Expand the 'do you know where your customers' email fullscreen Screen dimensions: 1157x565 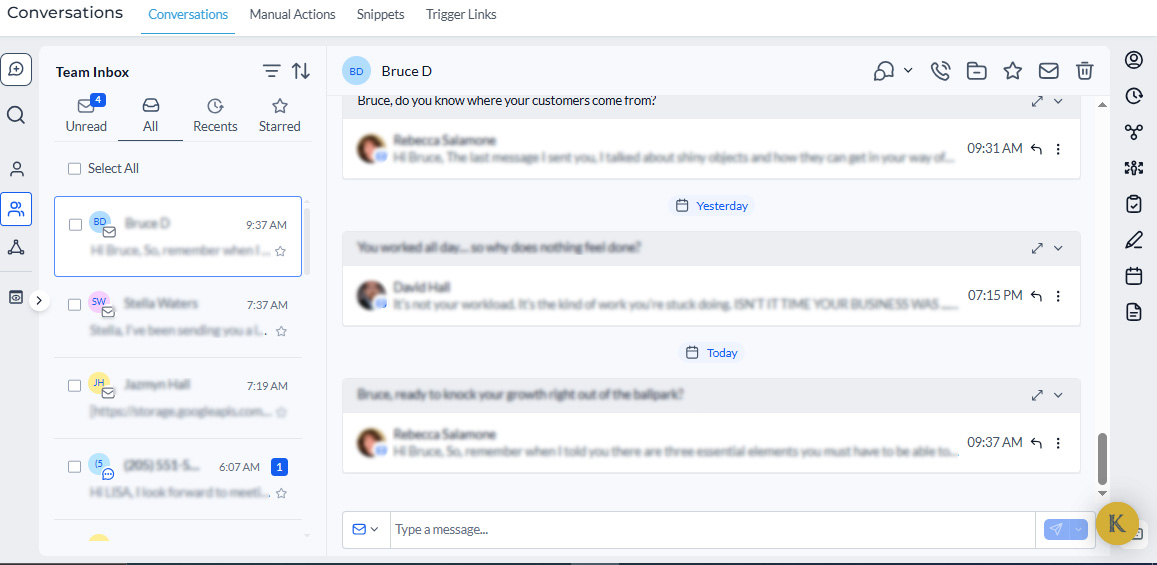1037,101
